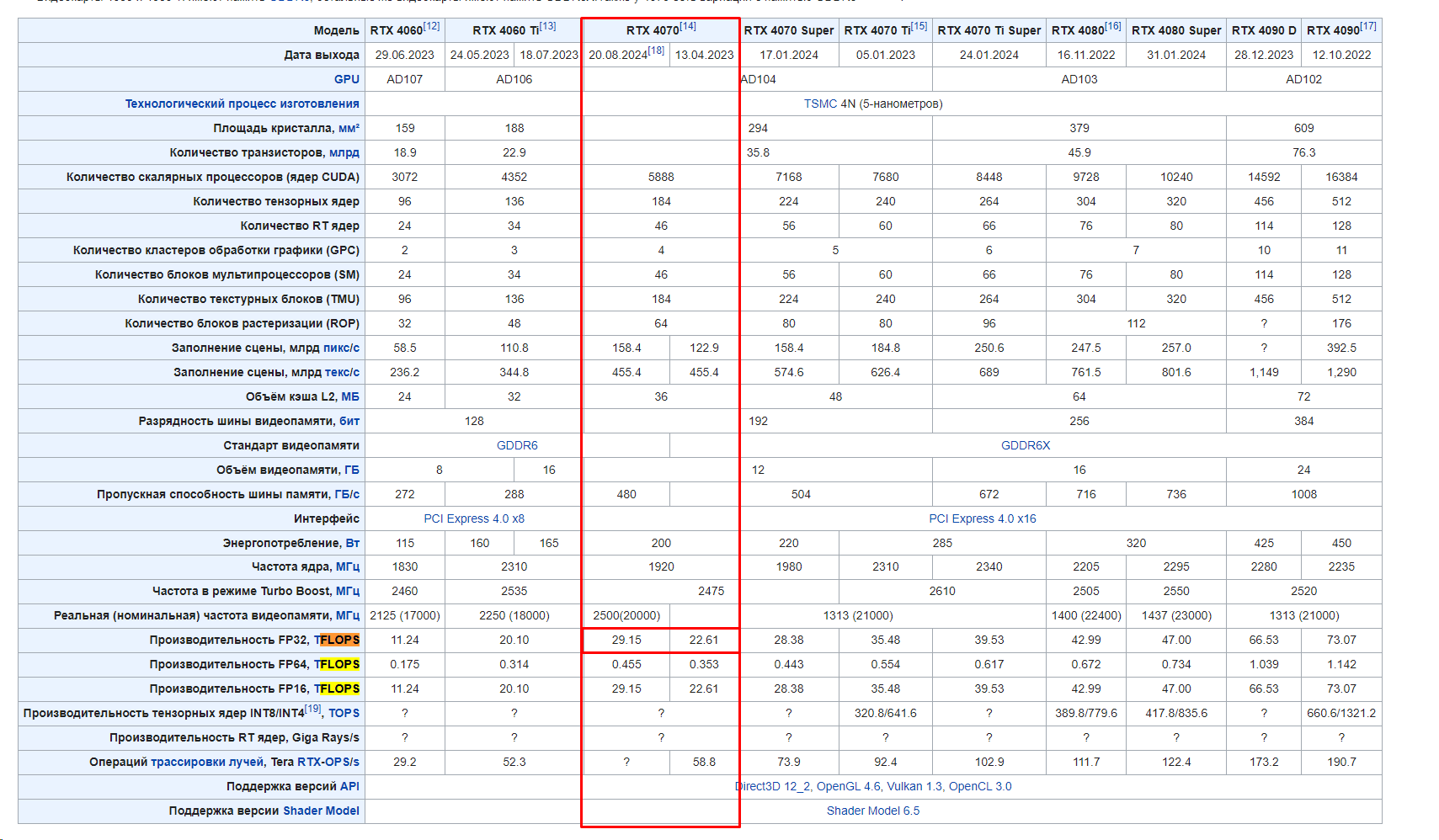Click footnote [12] next to RTX 4060
1439x840 pixels.
click(x=432, y=26)
